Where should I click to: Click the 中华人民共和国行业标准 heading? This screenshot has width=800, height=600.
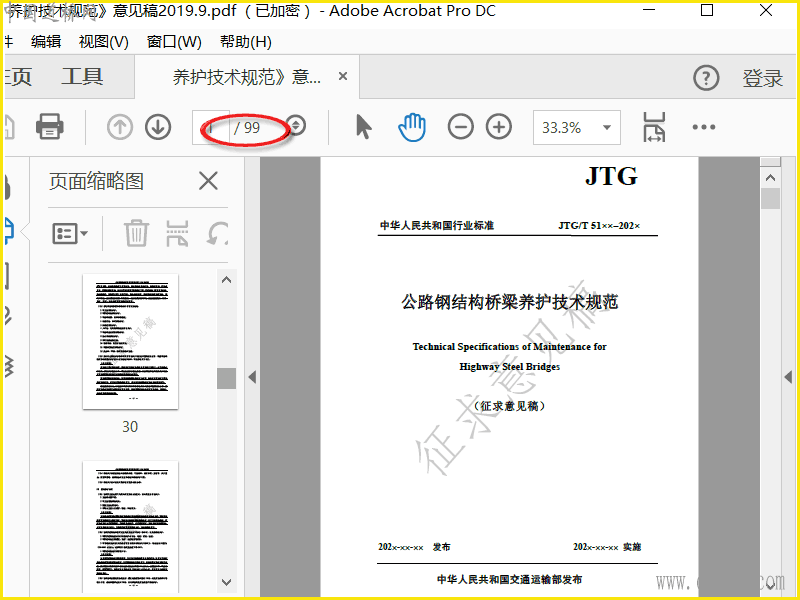(437, 226)
